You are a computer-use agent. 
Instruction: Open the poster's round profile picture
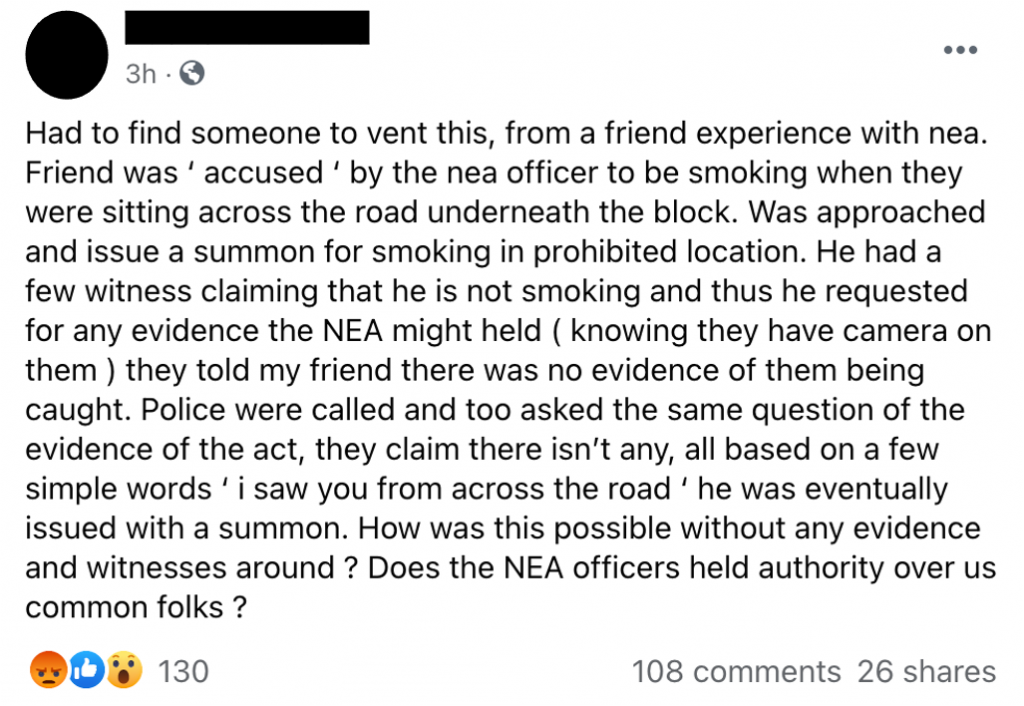[67, 55]
